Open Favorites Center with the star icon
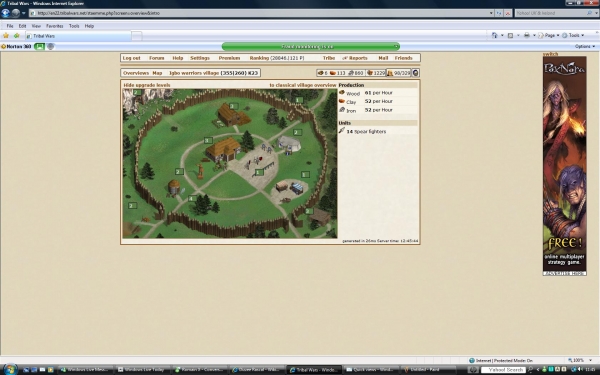Viewport: 600px width, 375px height. (x=6, y=36)
